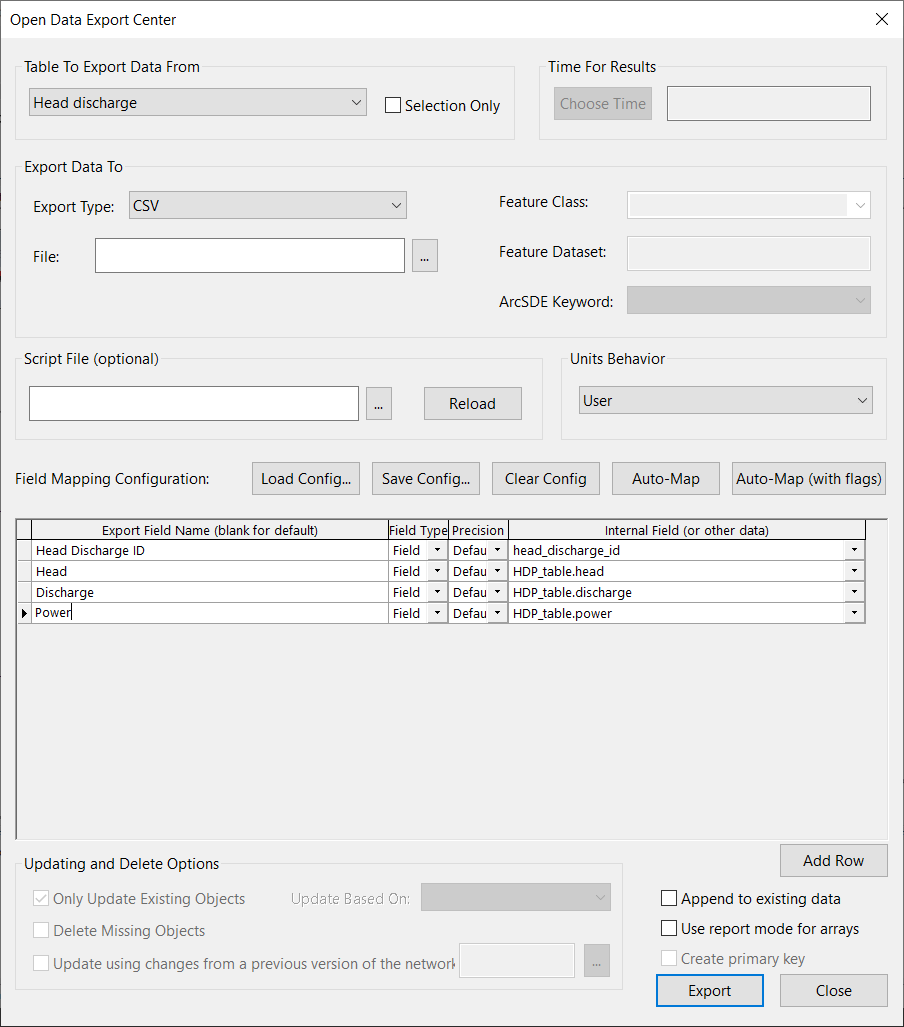Click Add Row to insert a field
904x1027 pixels.
tap(833, 860)
